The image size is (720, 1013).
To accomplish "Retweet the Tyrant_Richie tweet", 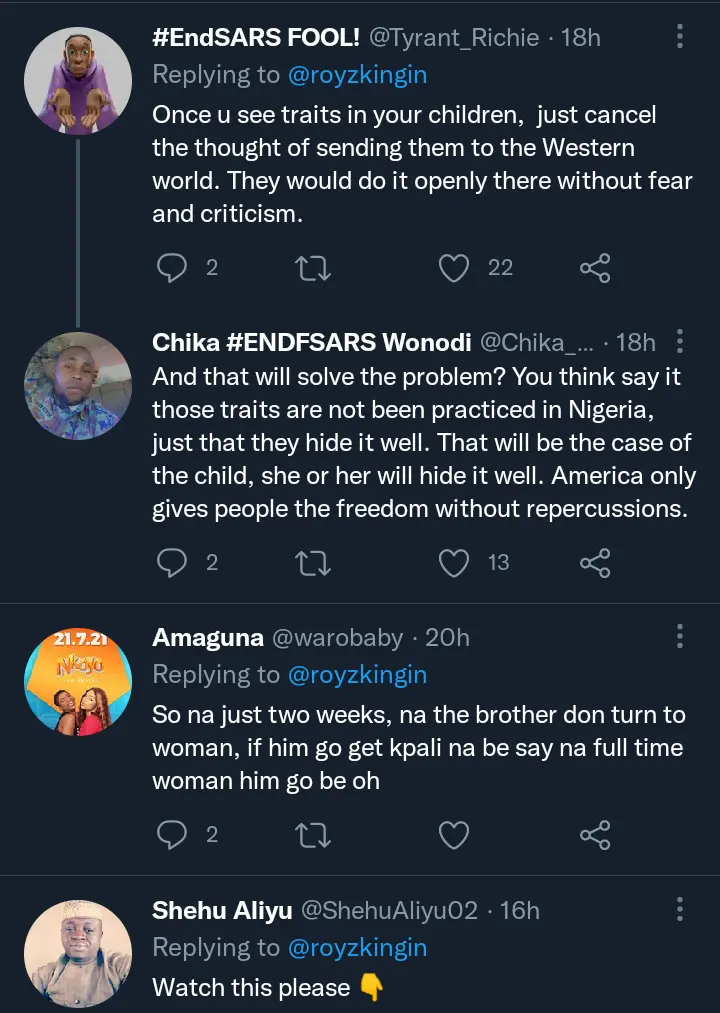I will coord(314,267).
